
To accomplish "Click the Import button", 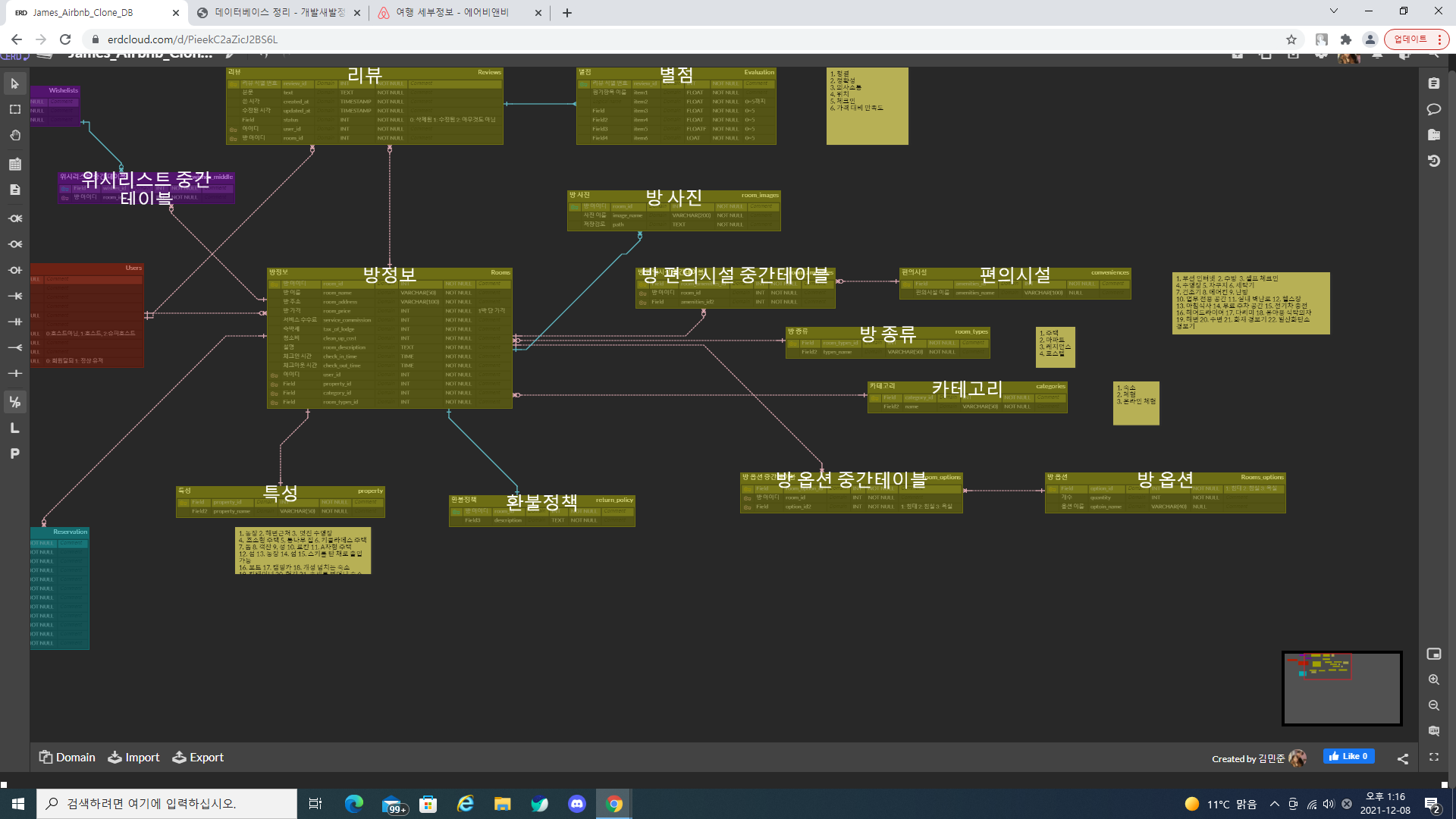I will click(x=133, y=757).
